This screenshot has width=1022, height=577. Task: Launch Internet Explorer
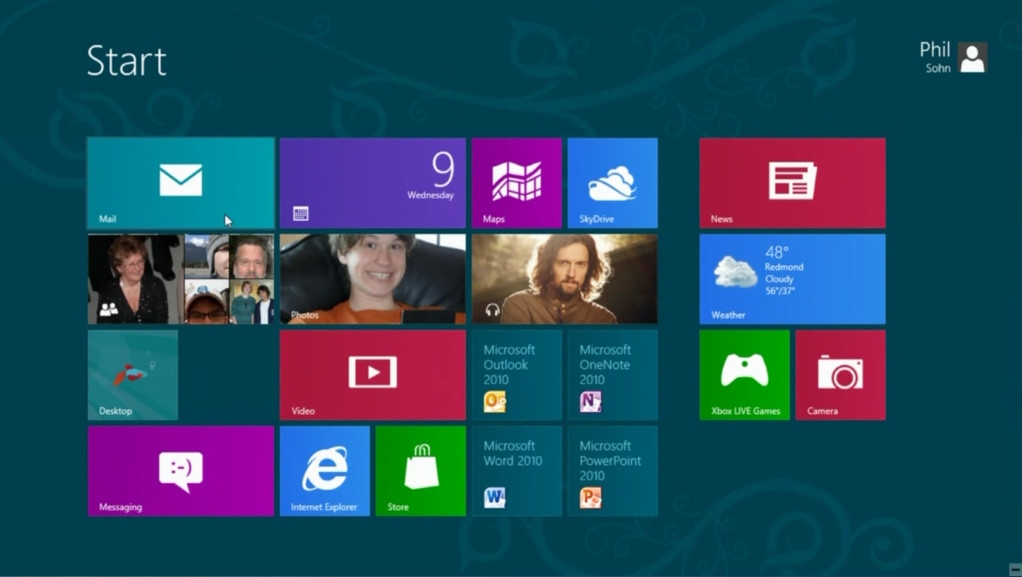coord(324,470)
